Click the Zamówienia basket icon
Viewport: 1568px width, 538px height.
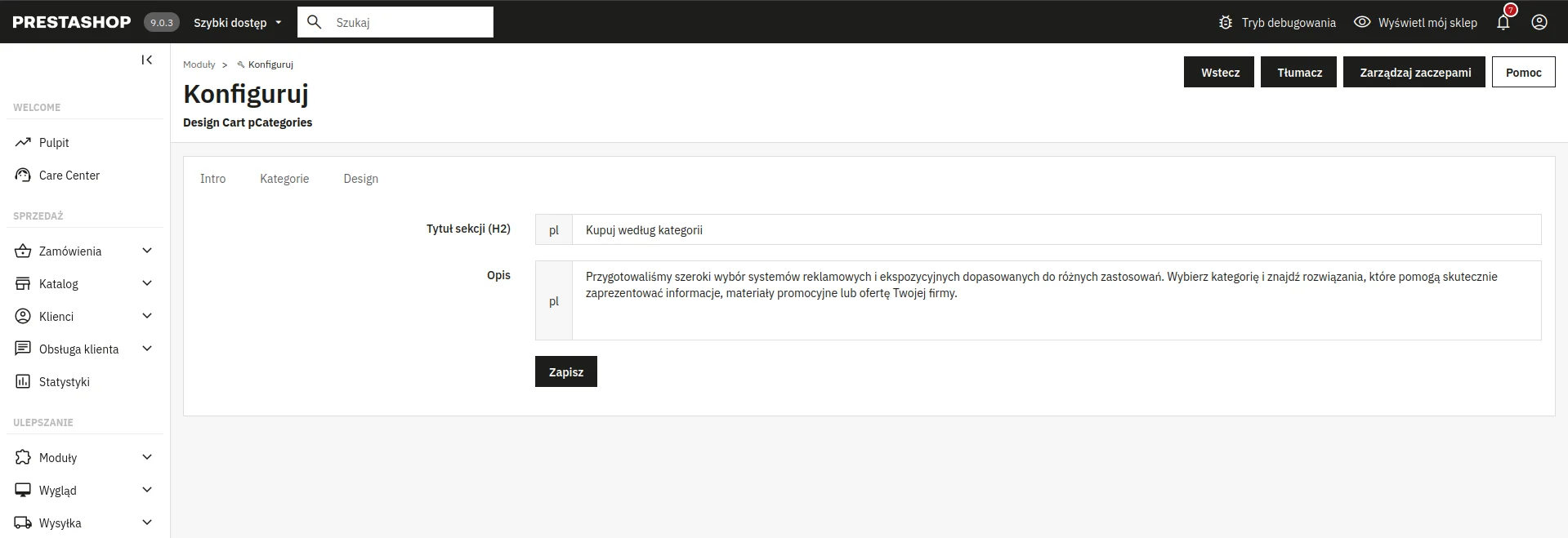(23, 251)
